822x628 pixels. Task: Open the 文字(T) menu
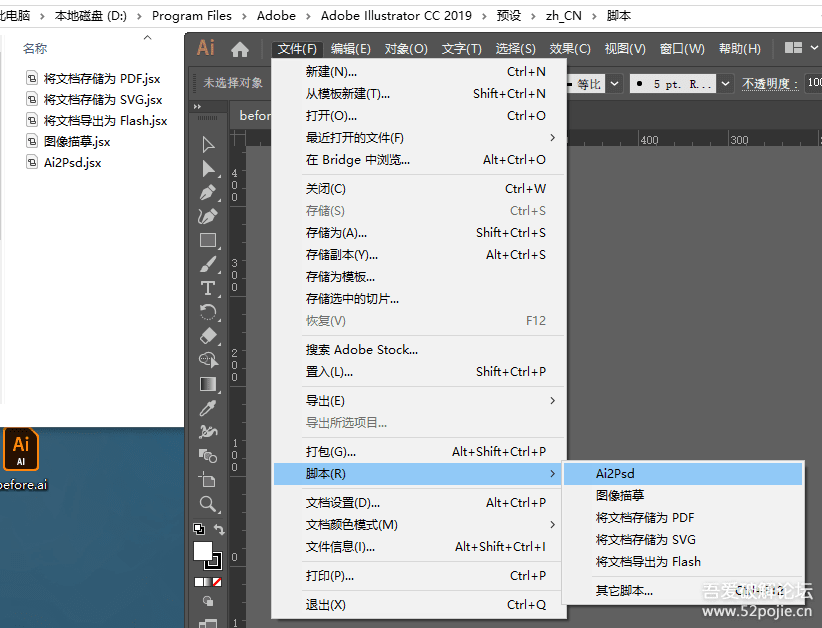coord(461,49)
